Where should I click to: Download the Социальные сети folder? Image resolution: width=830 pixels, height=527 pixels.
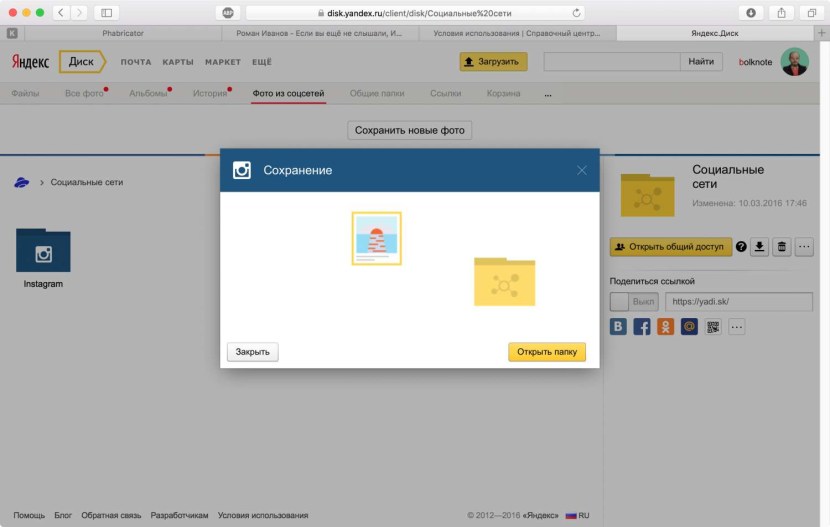760,247
